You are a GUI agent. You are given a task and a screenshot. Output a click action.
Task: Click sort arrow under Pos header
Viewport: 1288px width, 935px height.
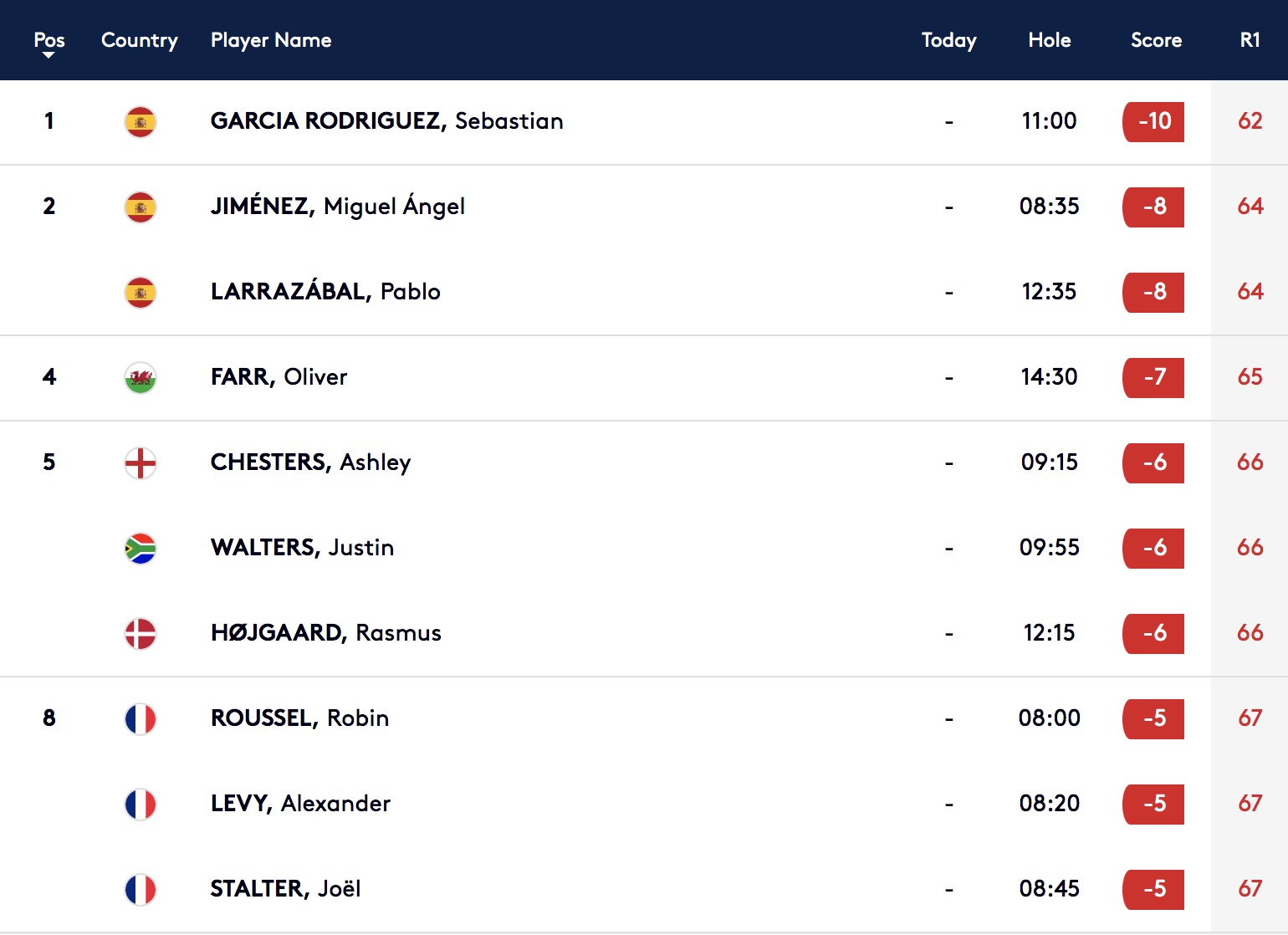pyautogui.click(x=49, y=55)
